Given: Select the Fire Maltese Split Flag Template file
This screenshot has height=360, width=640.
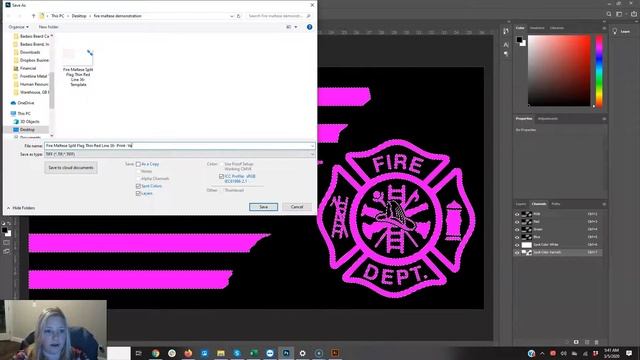Looking at the screenshot, I should click(78, 67).
